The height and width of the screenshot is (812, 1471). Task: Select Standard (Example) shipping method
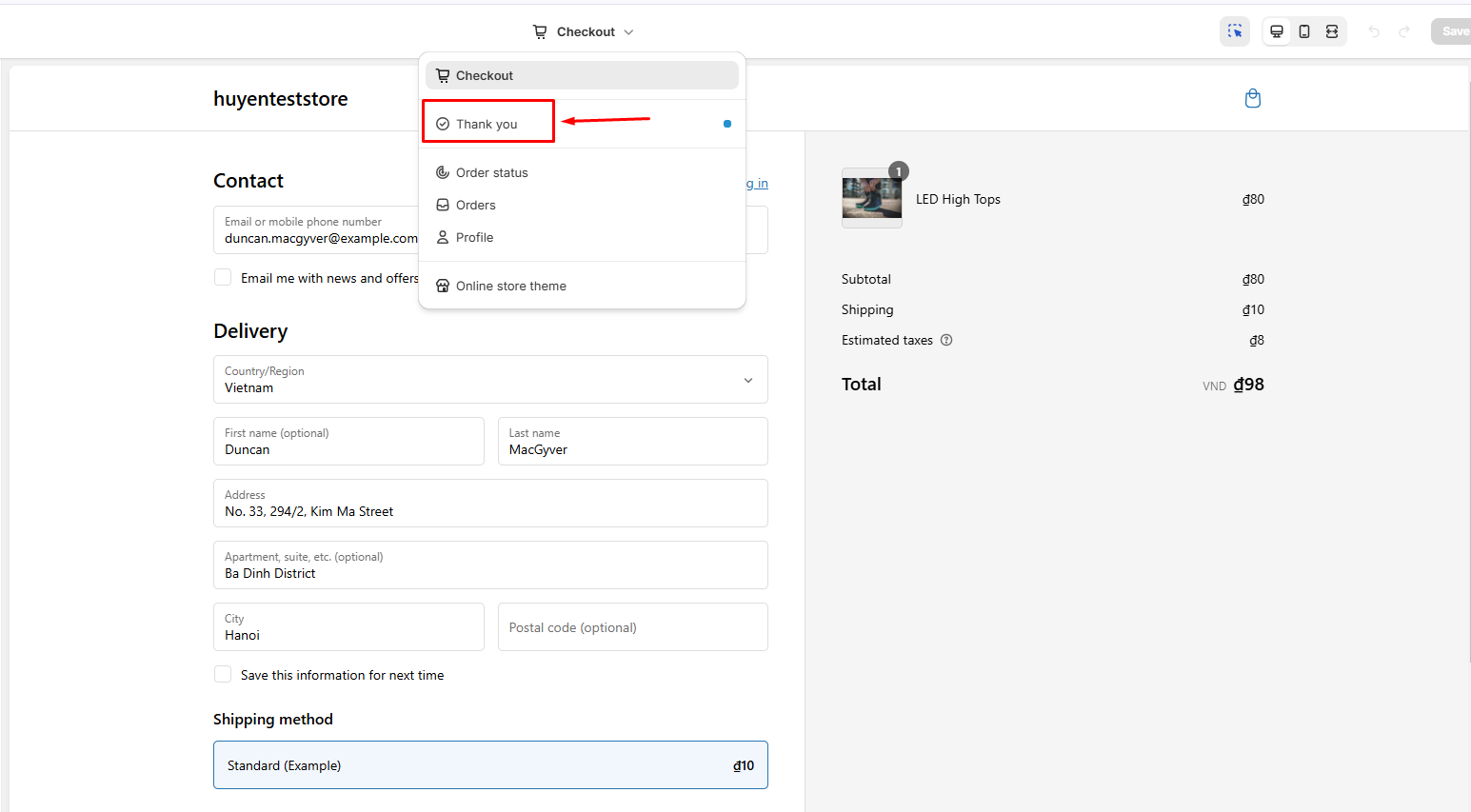pos(490,764)
